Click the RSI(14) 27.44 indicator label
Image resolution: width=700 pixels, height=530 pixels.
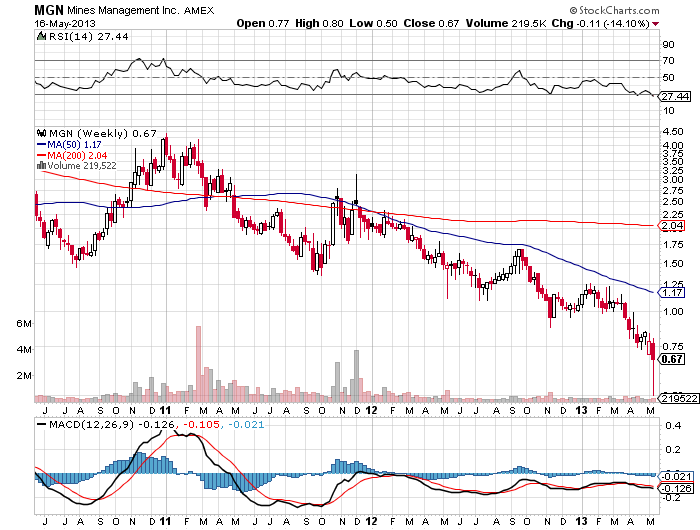pos(88,37)
